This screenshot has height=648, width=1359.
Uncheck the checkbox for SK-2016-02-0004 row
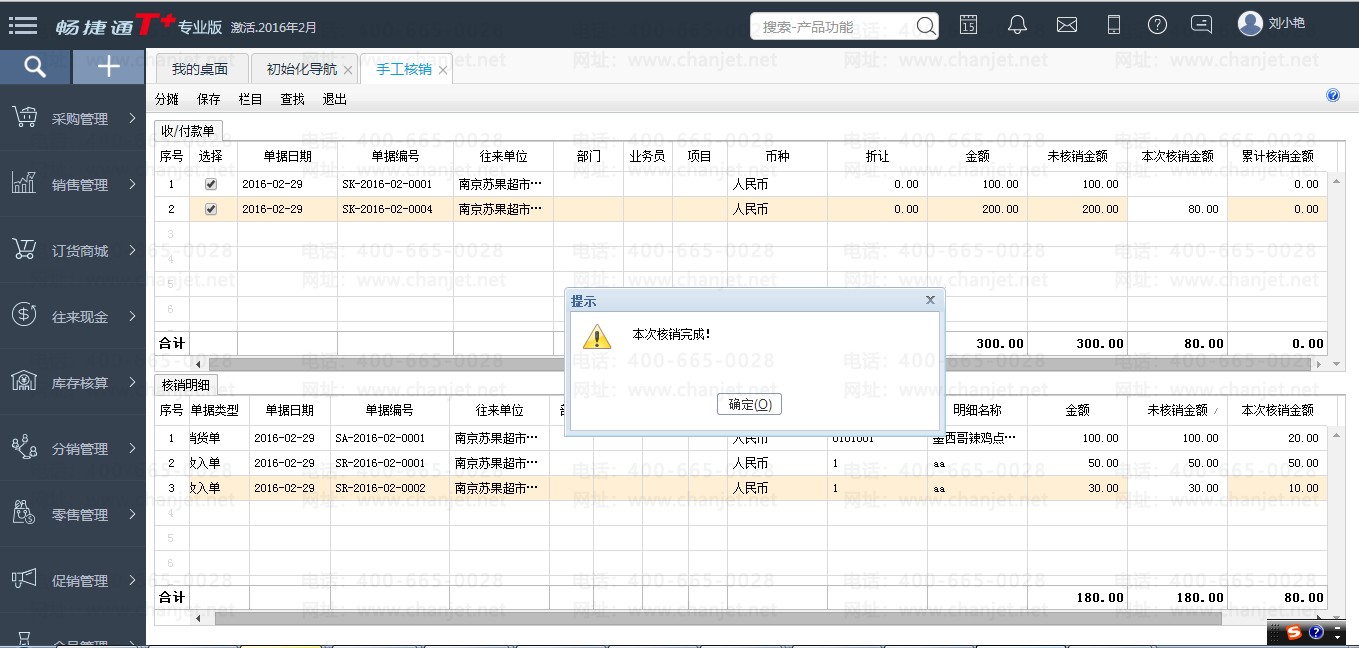210,209
